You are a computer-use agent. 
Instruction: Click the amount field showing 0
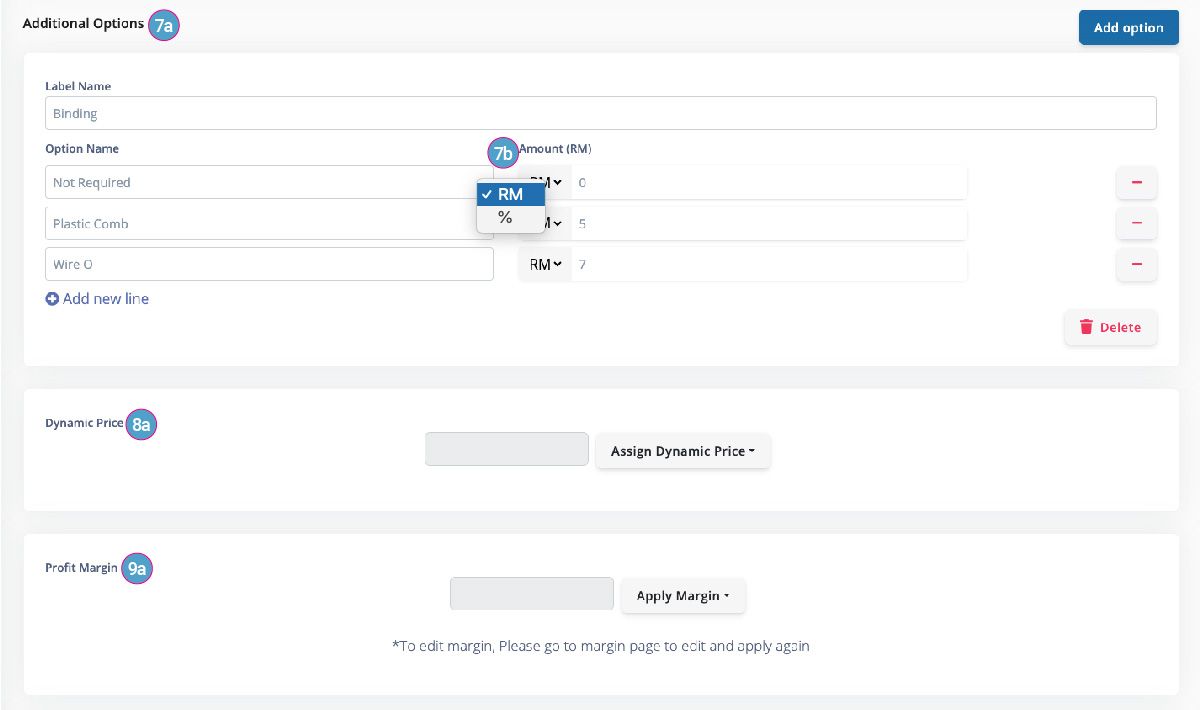pos(769,182)
